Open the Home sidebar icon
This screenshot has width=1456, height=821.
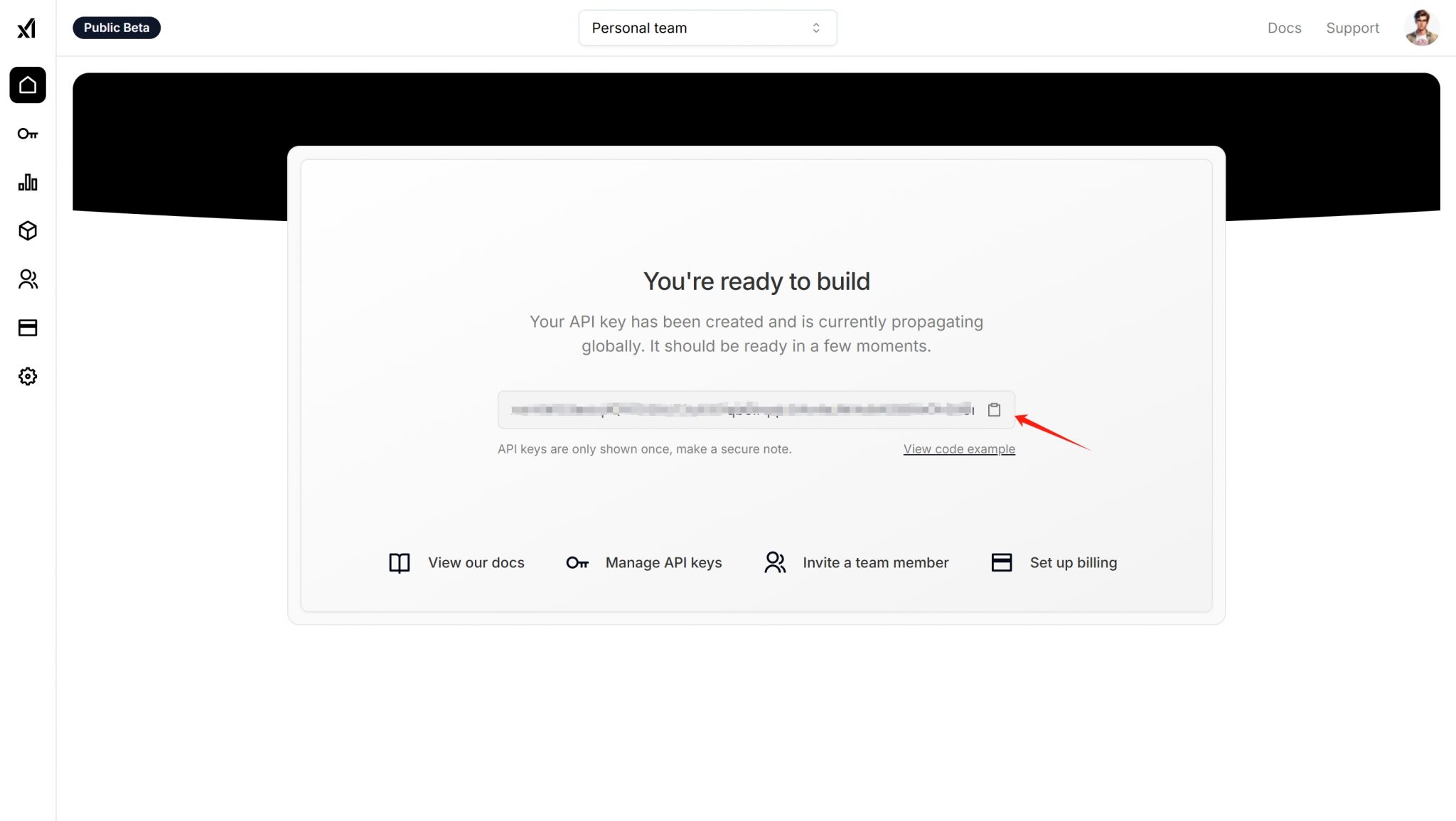tap(28, 85)
